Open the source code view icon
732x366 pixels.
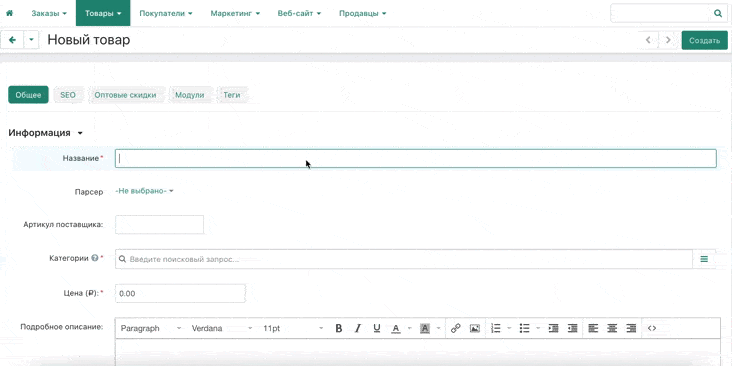click(652, 328)
